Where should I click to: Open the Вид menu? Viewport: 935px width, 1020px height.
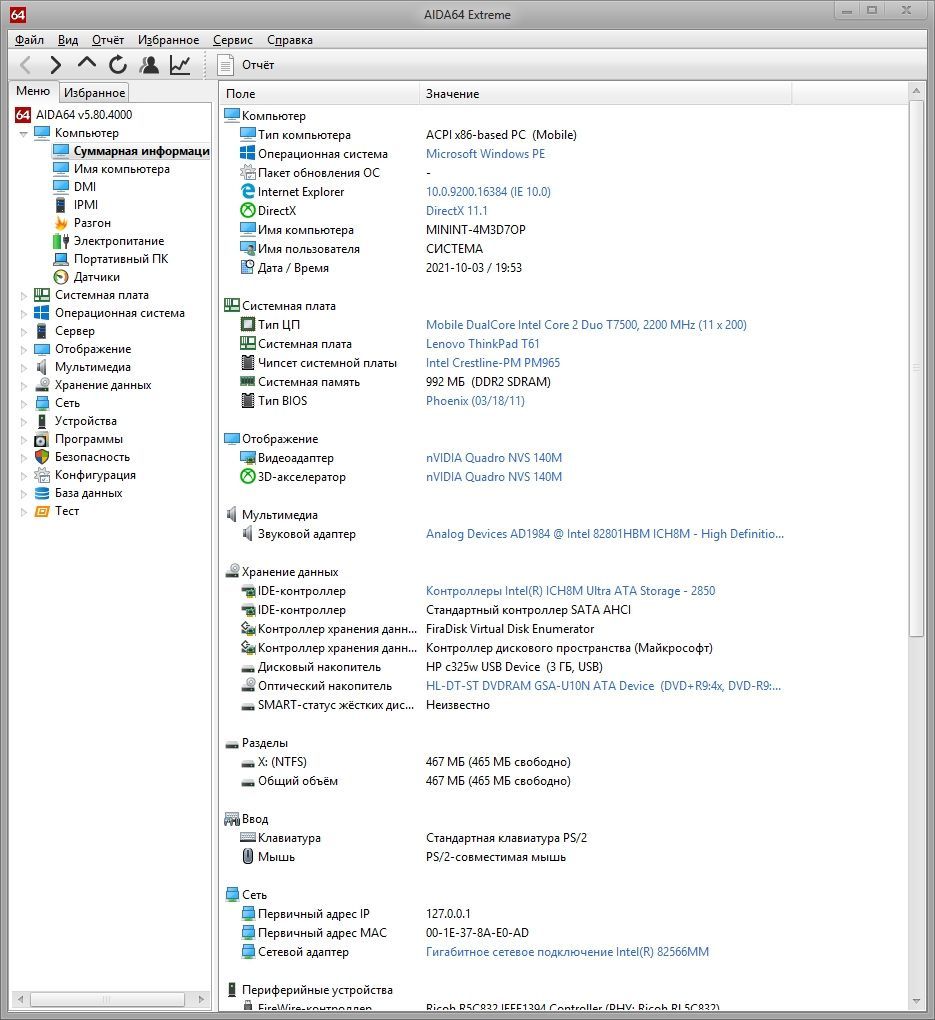(68, 40)
